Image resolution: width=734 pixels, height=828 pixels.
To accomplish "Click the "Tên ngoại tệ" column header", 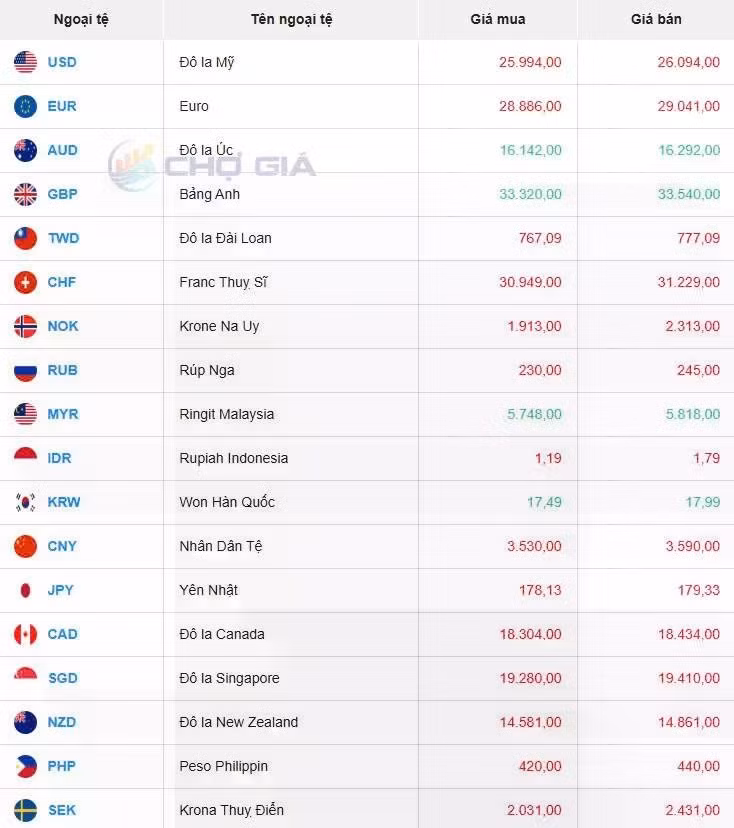I will coord(291,19).
